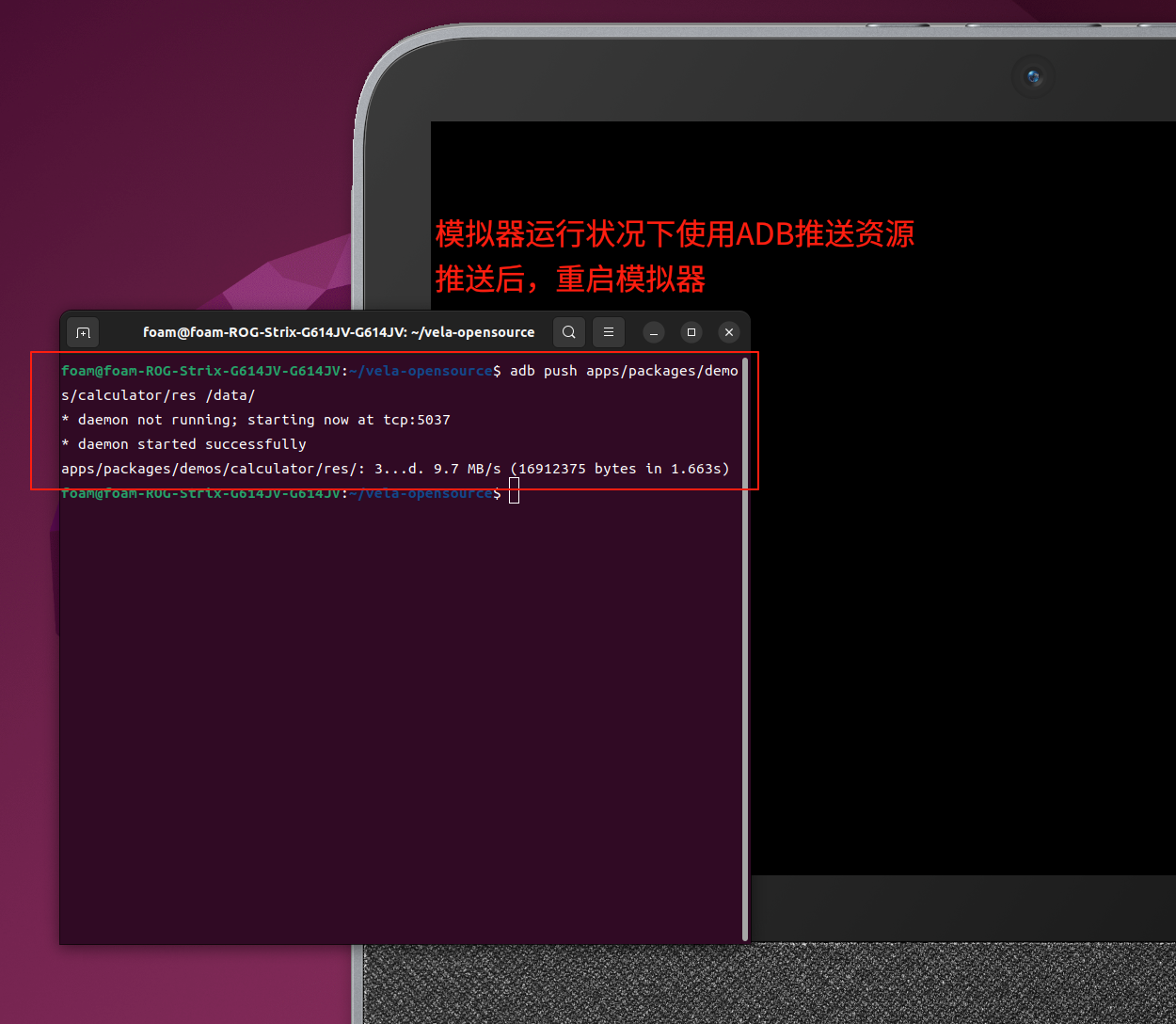Screen dimensions: 1176x1024
Task: Click the emulator's front camera lens
Action: (x=1033, y=76)
